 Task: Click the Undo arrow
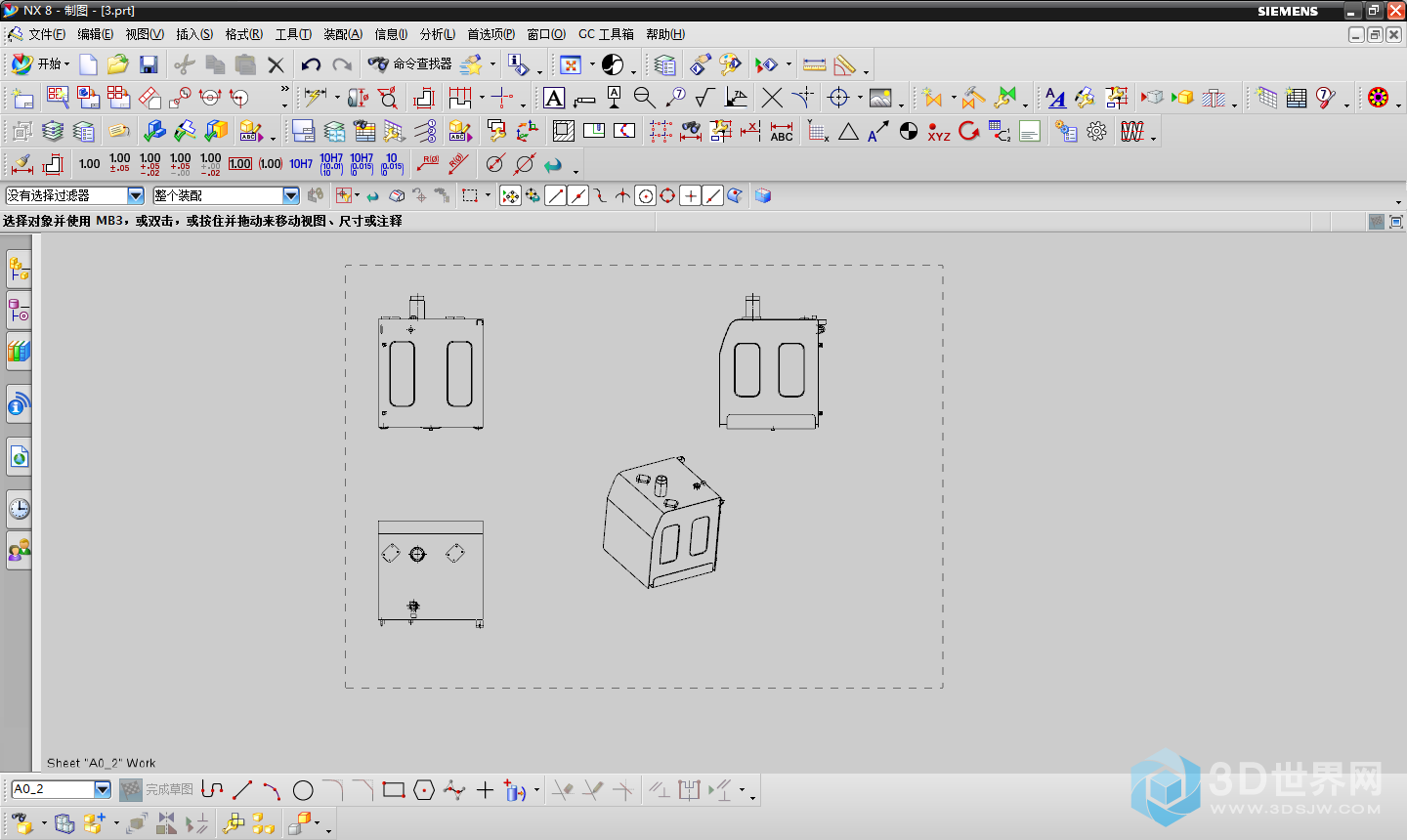click(x=311, y=64)
